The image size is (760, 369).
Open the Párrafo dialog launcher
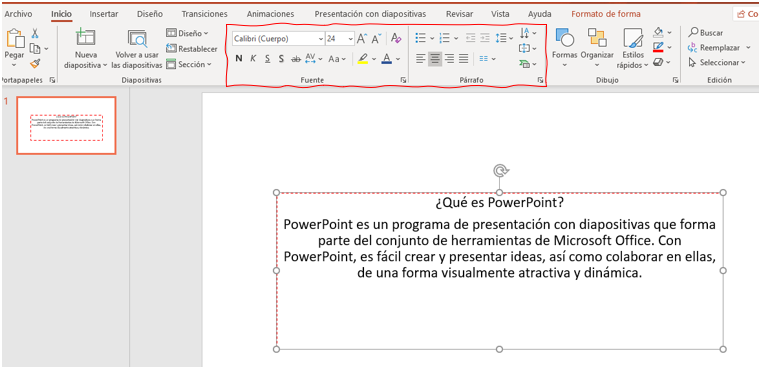540,80
